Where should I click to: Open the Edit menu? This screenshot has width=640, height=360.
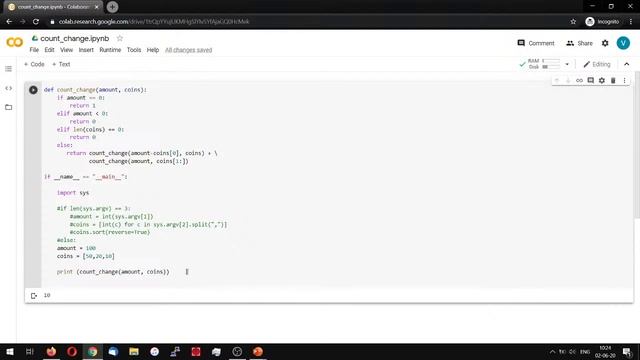point(49,50)
